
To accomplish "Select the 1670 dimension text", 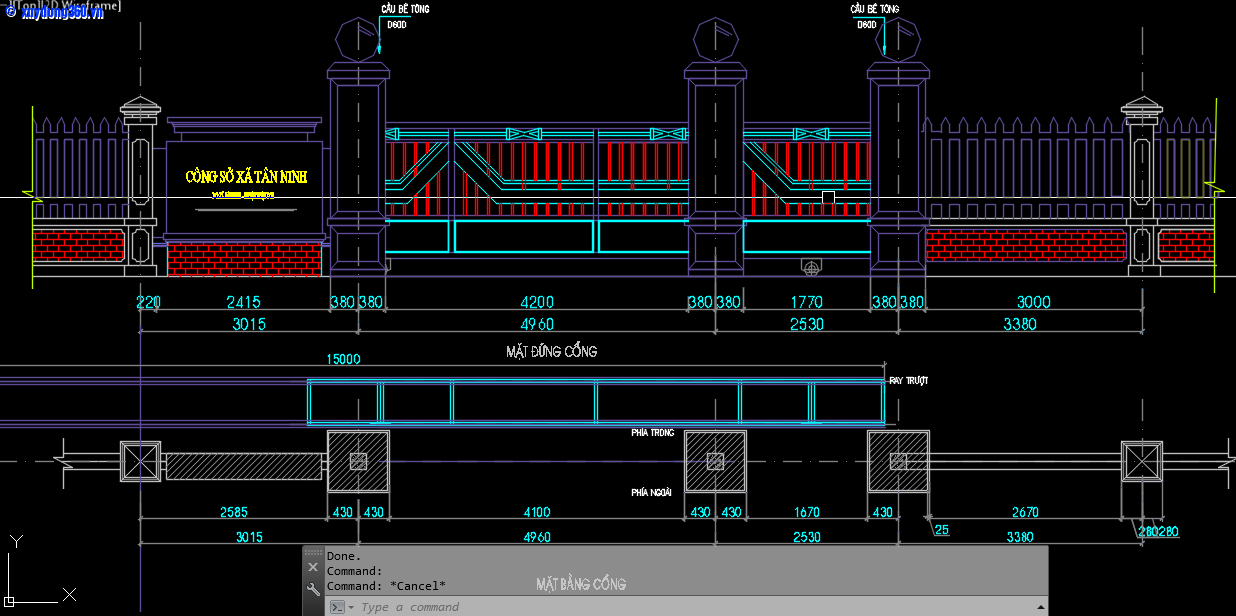I will (806, 513).
